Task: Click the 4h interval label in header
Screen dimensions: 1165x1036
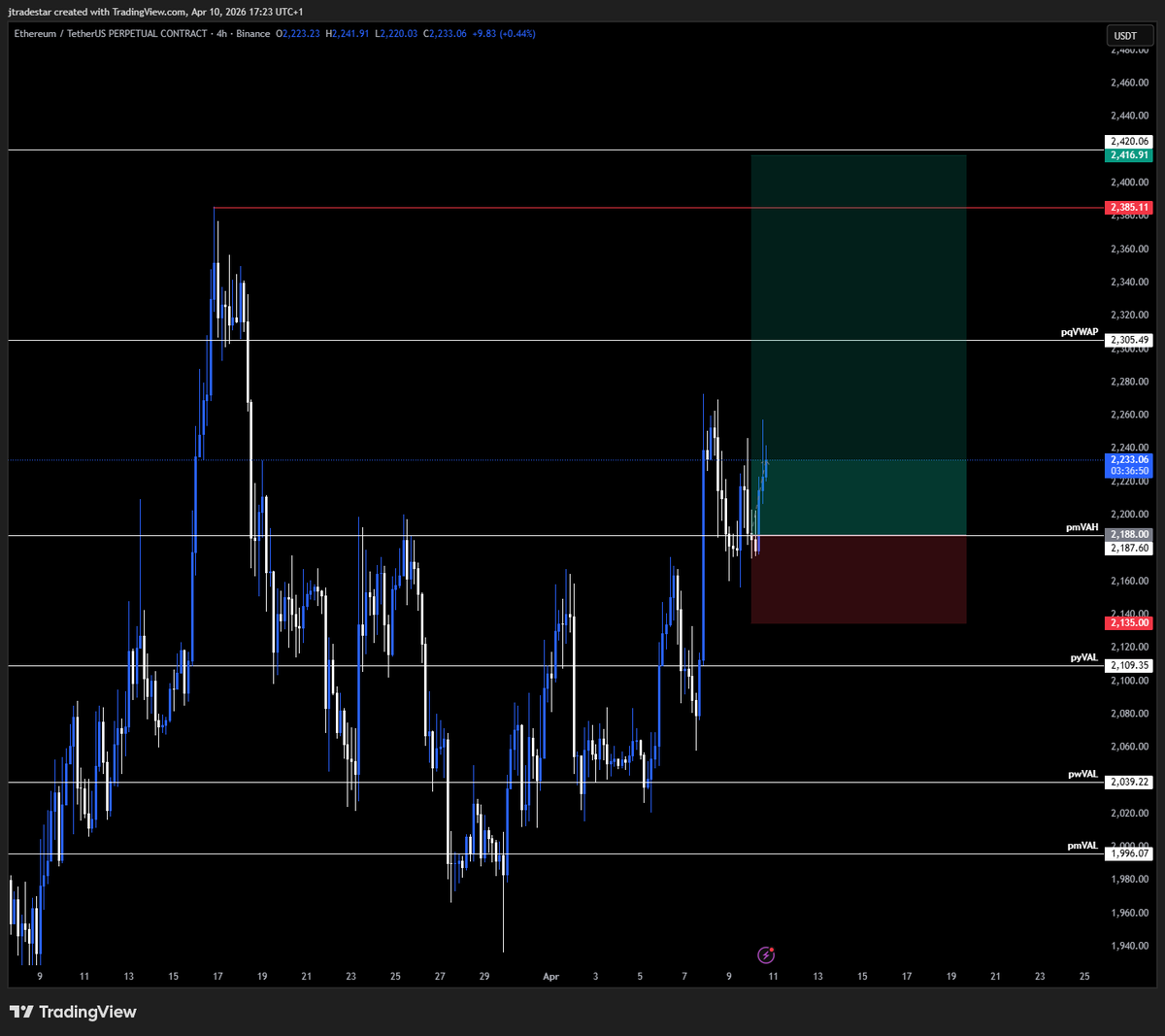Action: pyautogui.click(x=221, y=34)
